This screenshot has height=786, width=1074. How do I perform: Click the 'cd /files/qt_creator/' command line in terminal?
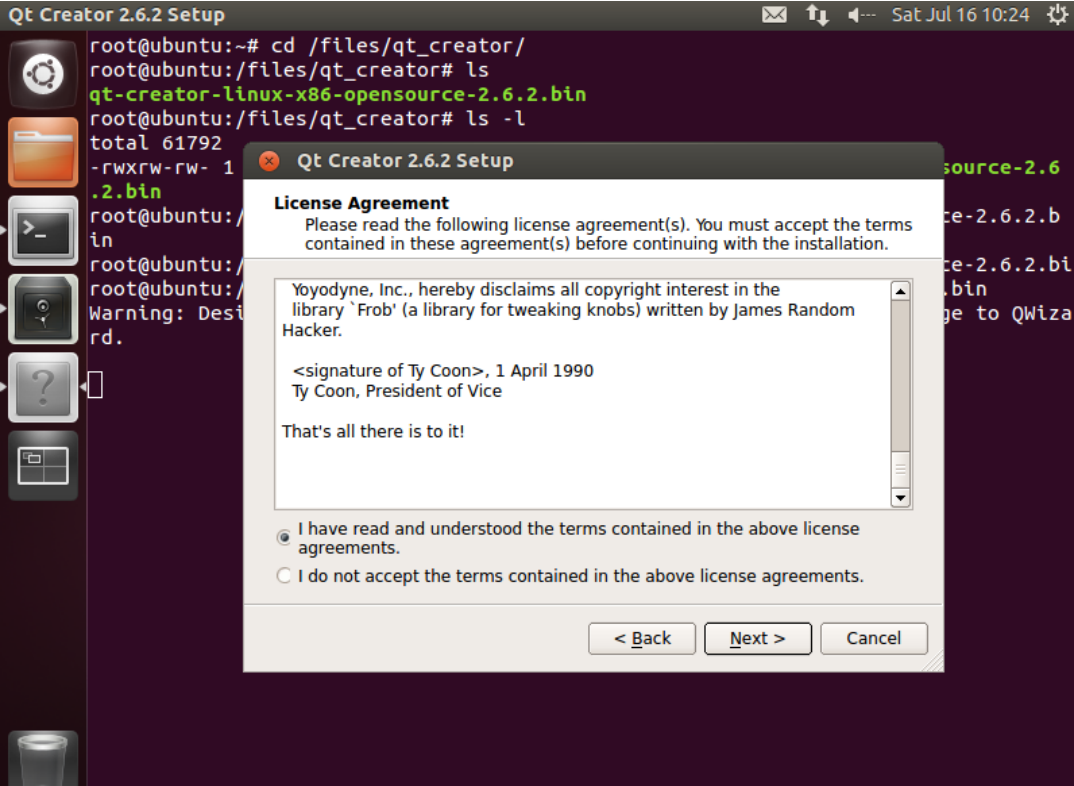point(307,46)
